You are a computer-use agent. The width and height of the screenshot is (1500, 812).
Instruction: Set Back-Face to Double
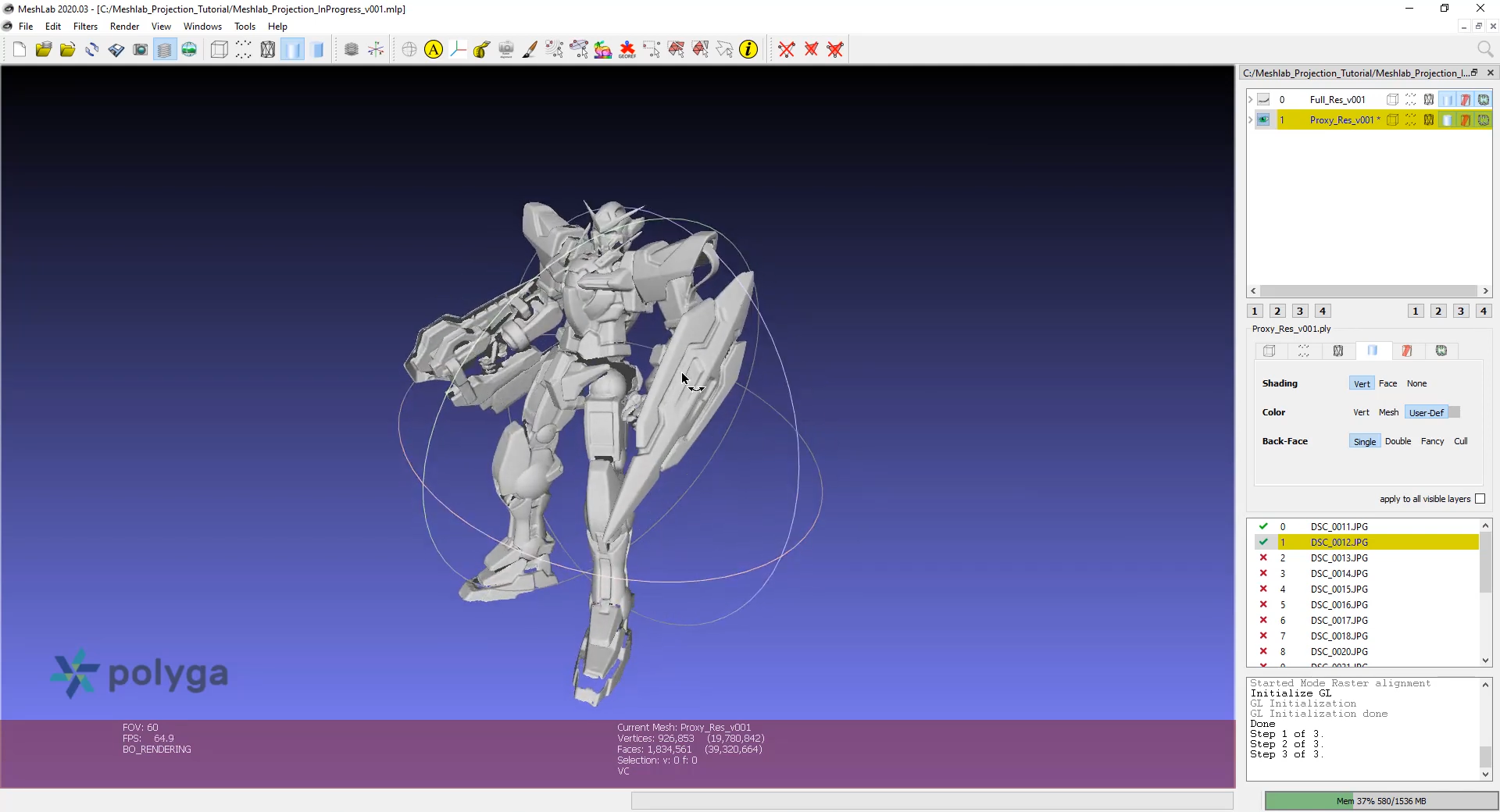(1398, 441)
